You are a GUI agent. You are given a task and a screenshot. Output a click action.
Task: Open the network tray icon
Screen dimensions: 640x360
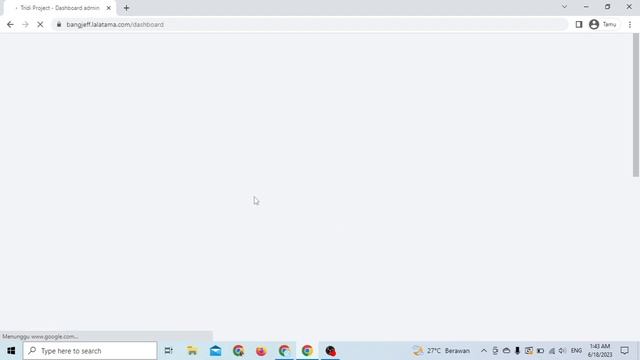[552, 351]
